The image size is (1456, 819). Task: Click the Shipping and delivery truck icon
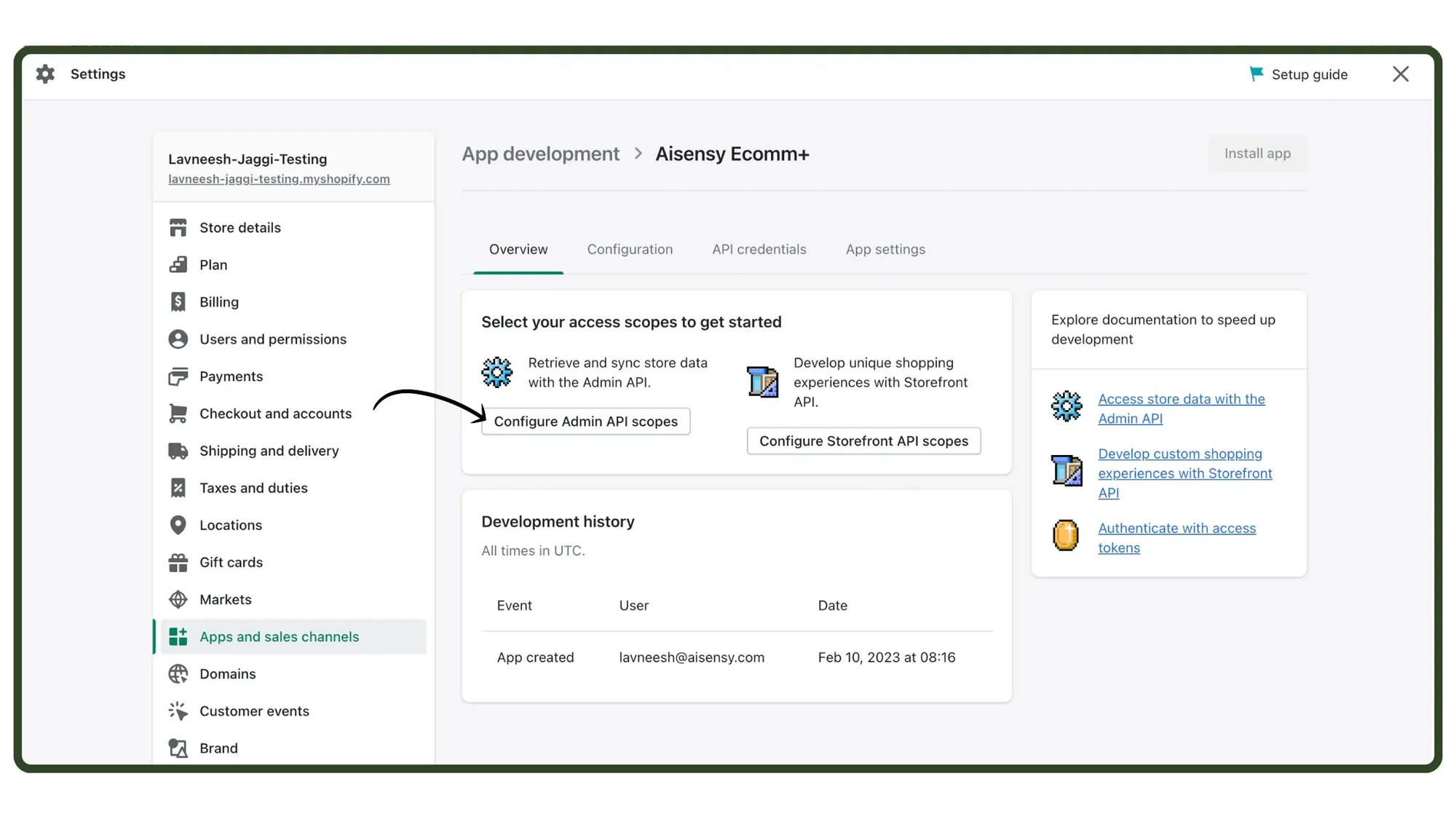[x=178, y=451]
